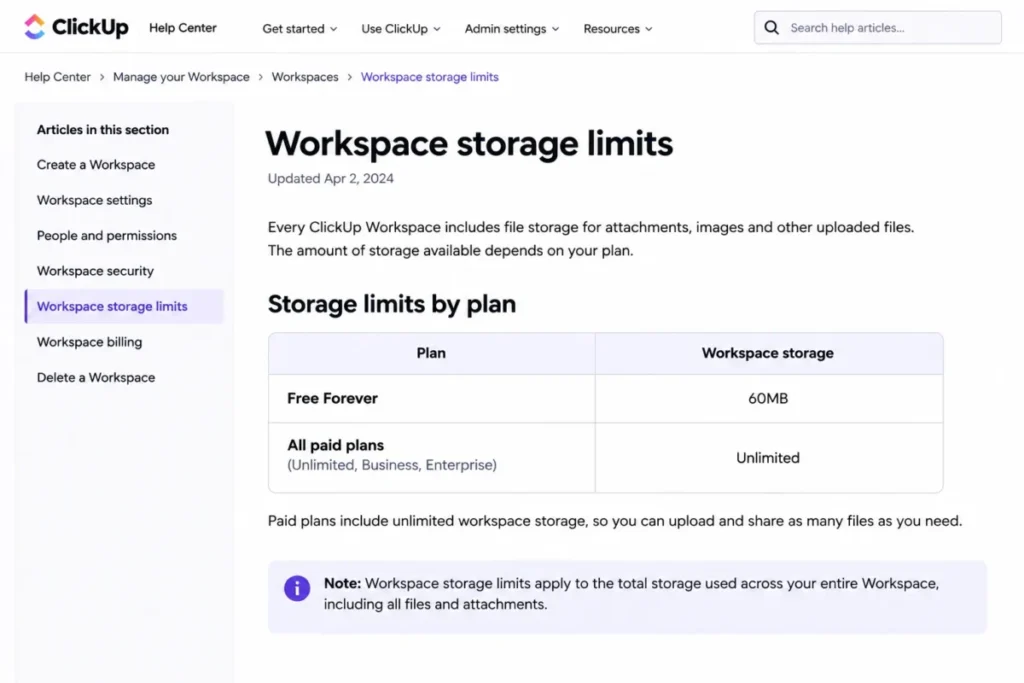Select Workspace storage limits in the sidebar
This screenshot has height=683, width=1024.
click(124, 306)
